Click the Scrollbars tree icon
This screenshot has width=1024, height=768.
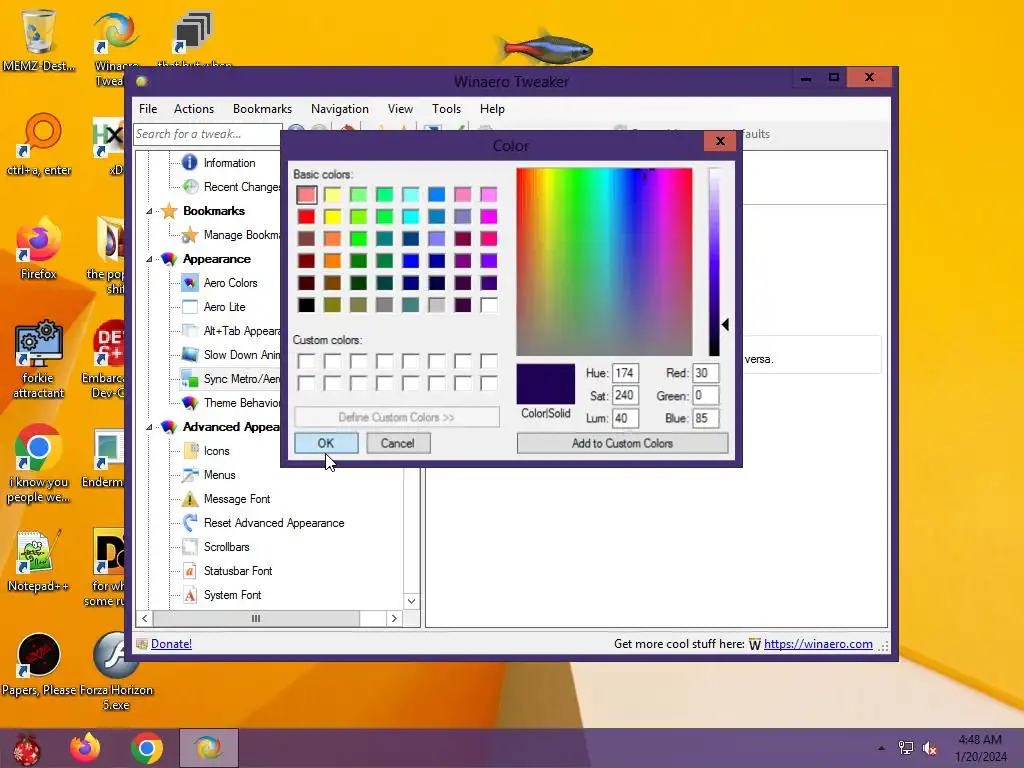(189, 547)
